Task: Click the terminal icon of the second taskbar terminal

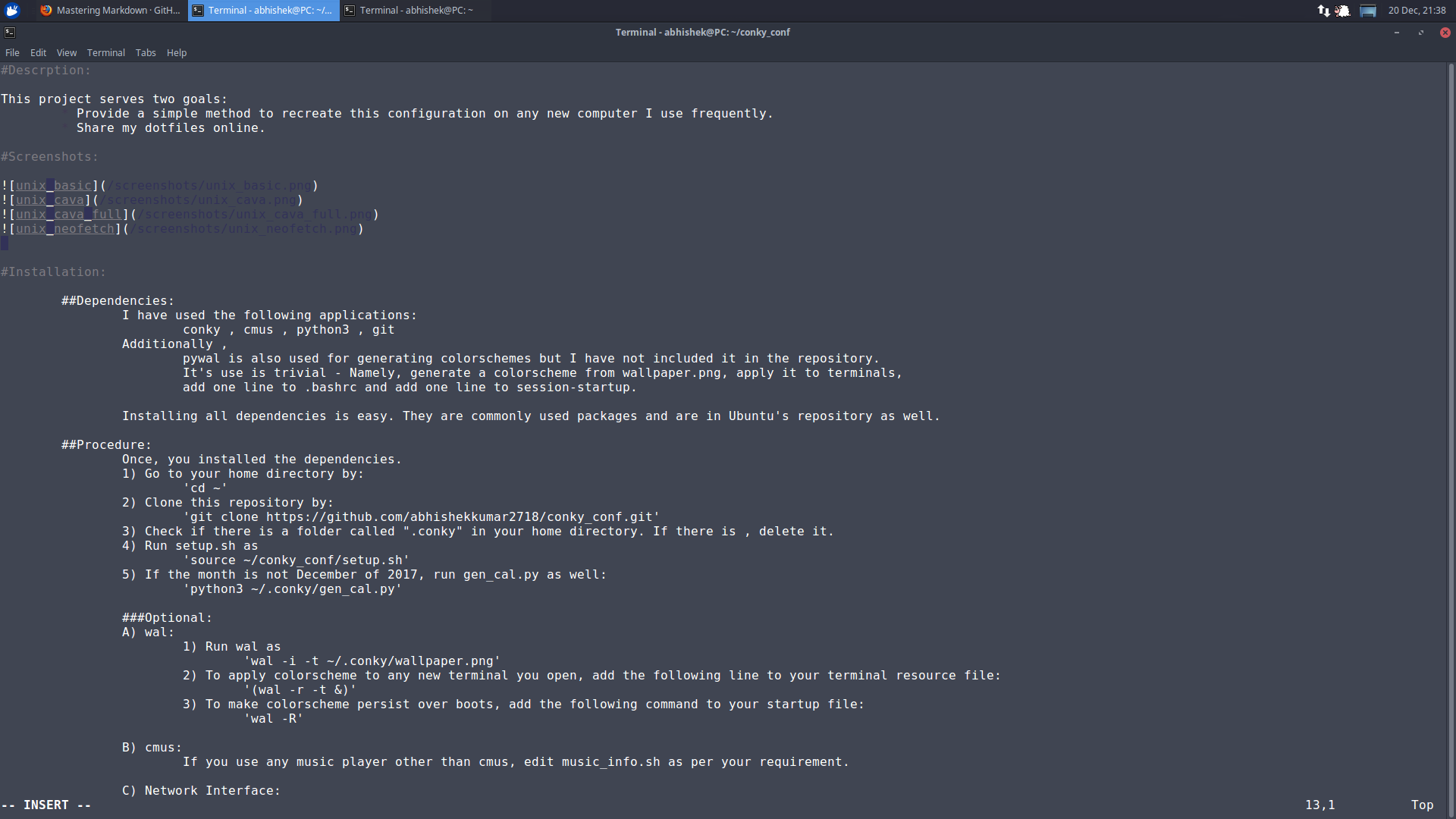Action: pyautogui.click(x=350, y=11)
